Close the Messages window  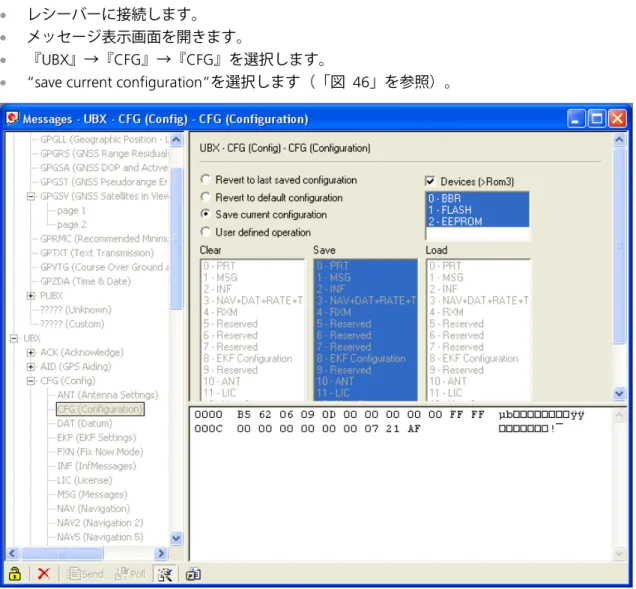[x=617, y=119]
